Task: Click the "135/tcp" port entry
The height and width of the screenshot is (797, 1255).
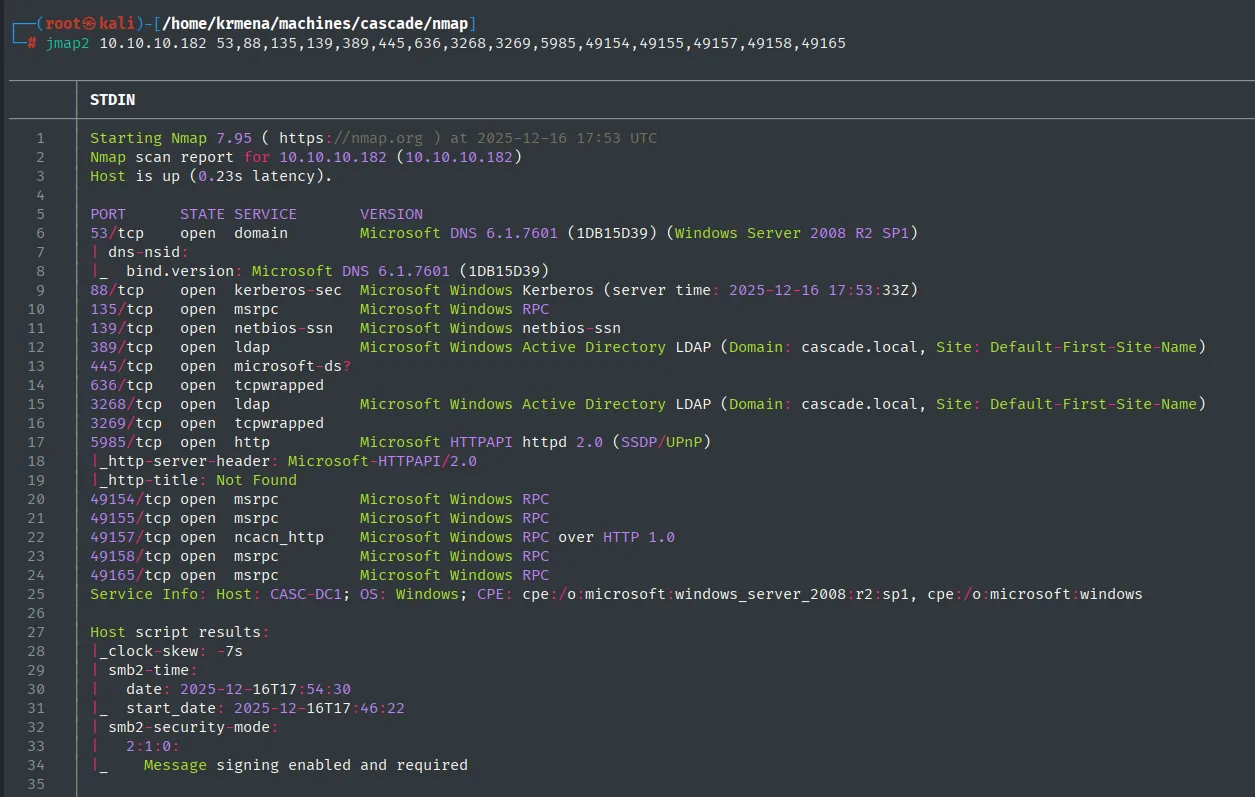Action: point(121,309)
